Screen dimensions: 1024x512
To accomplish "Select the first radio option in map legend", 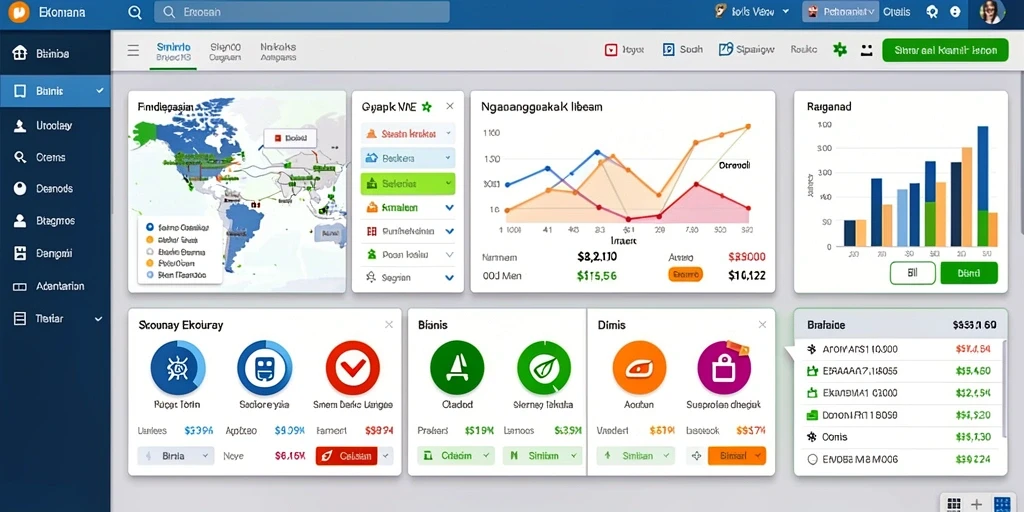I will click(150, 227).
